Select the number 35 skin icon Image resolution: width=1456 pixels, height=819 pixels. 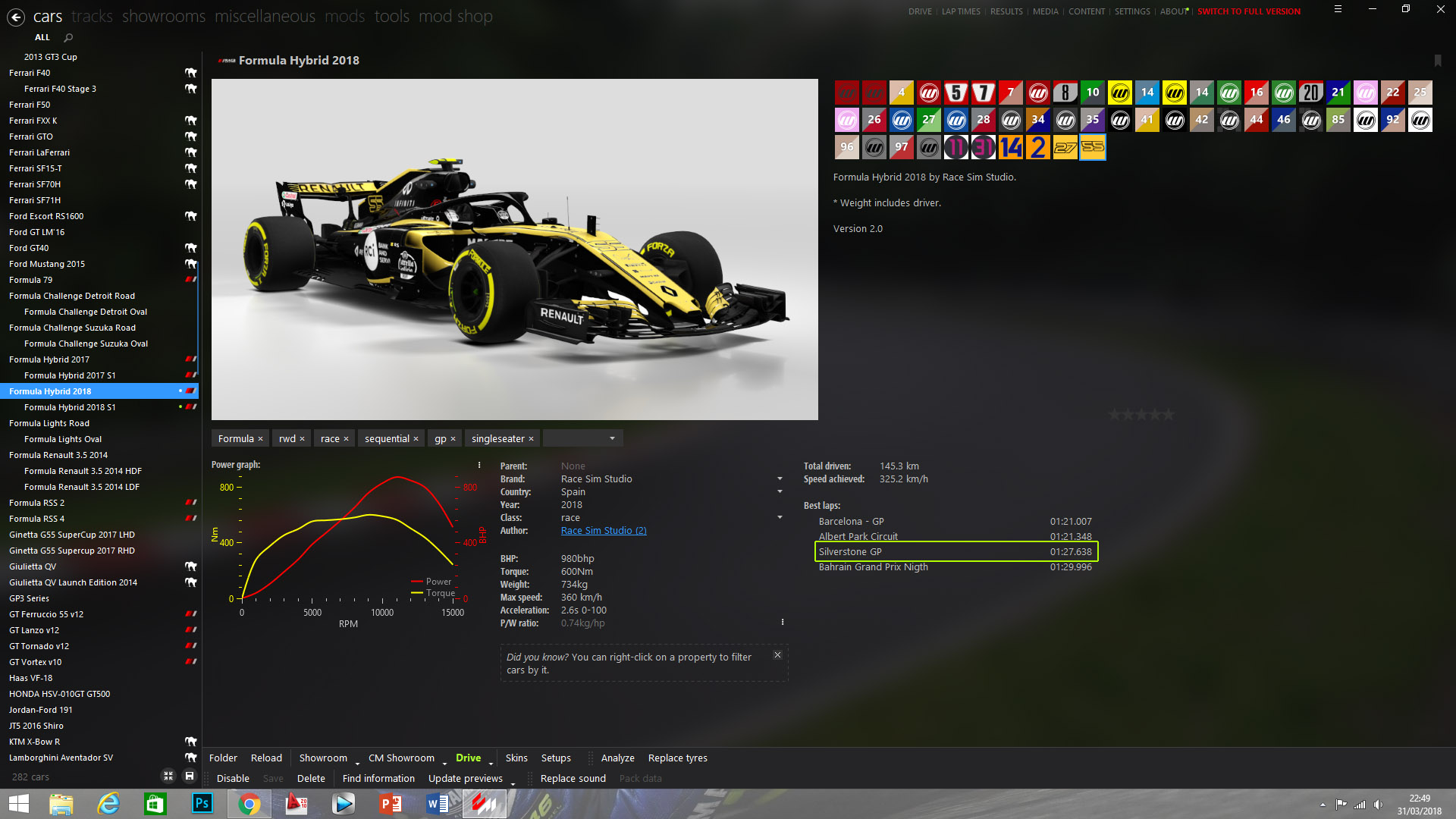coord(1093,120)
